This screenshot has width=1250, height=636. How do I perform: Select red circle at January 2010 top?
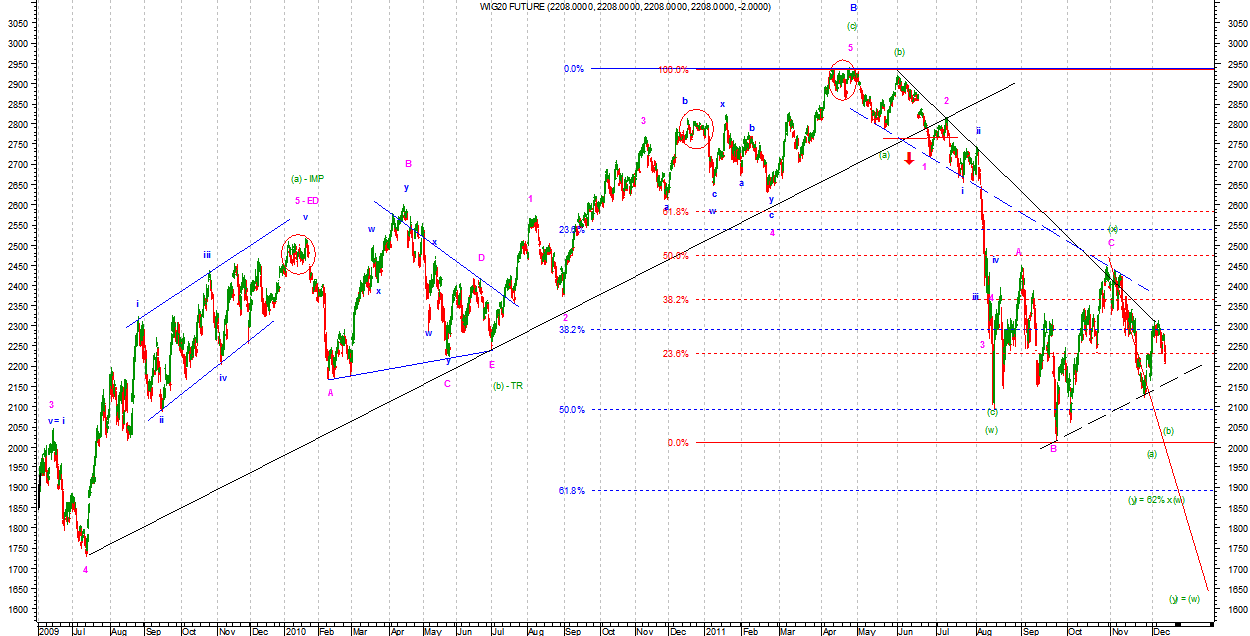pyautogui.click(x=297, y=254)
